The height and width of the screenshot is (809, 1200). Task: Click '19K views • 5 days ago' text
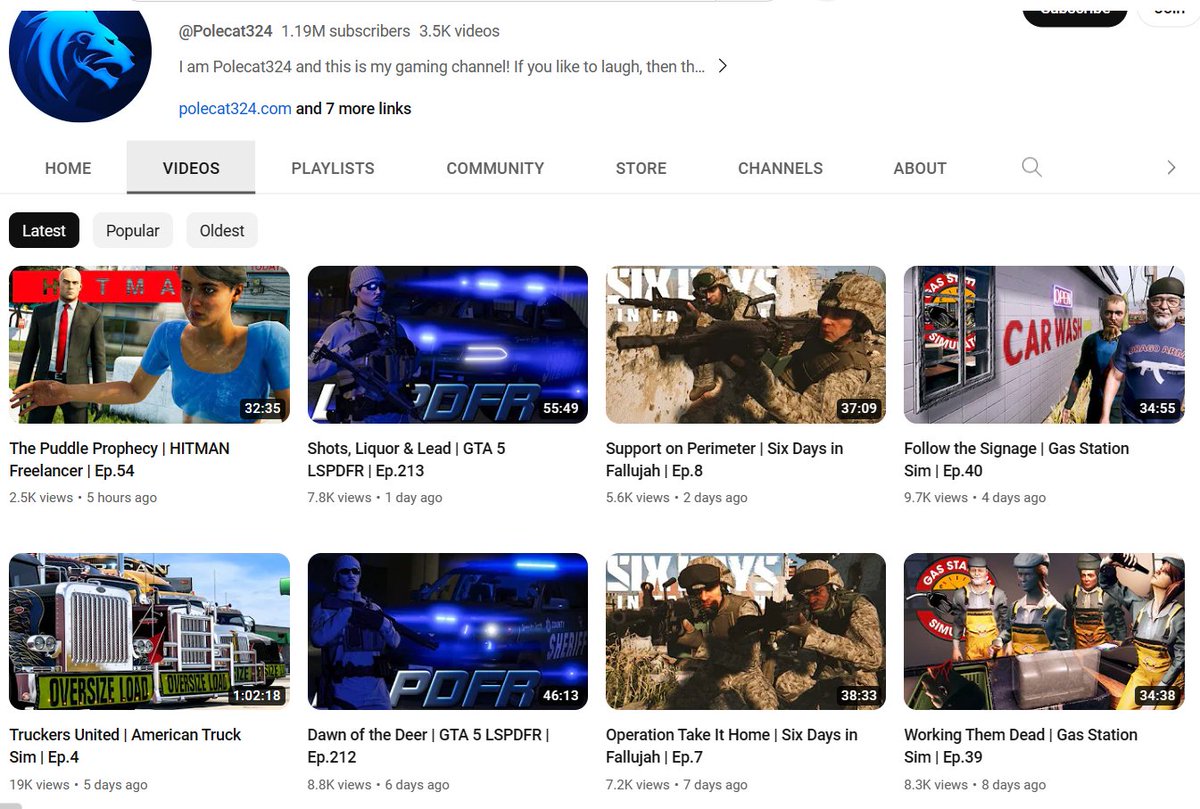pos(78,785)
